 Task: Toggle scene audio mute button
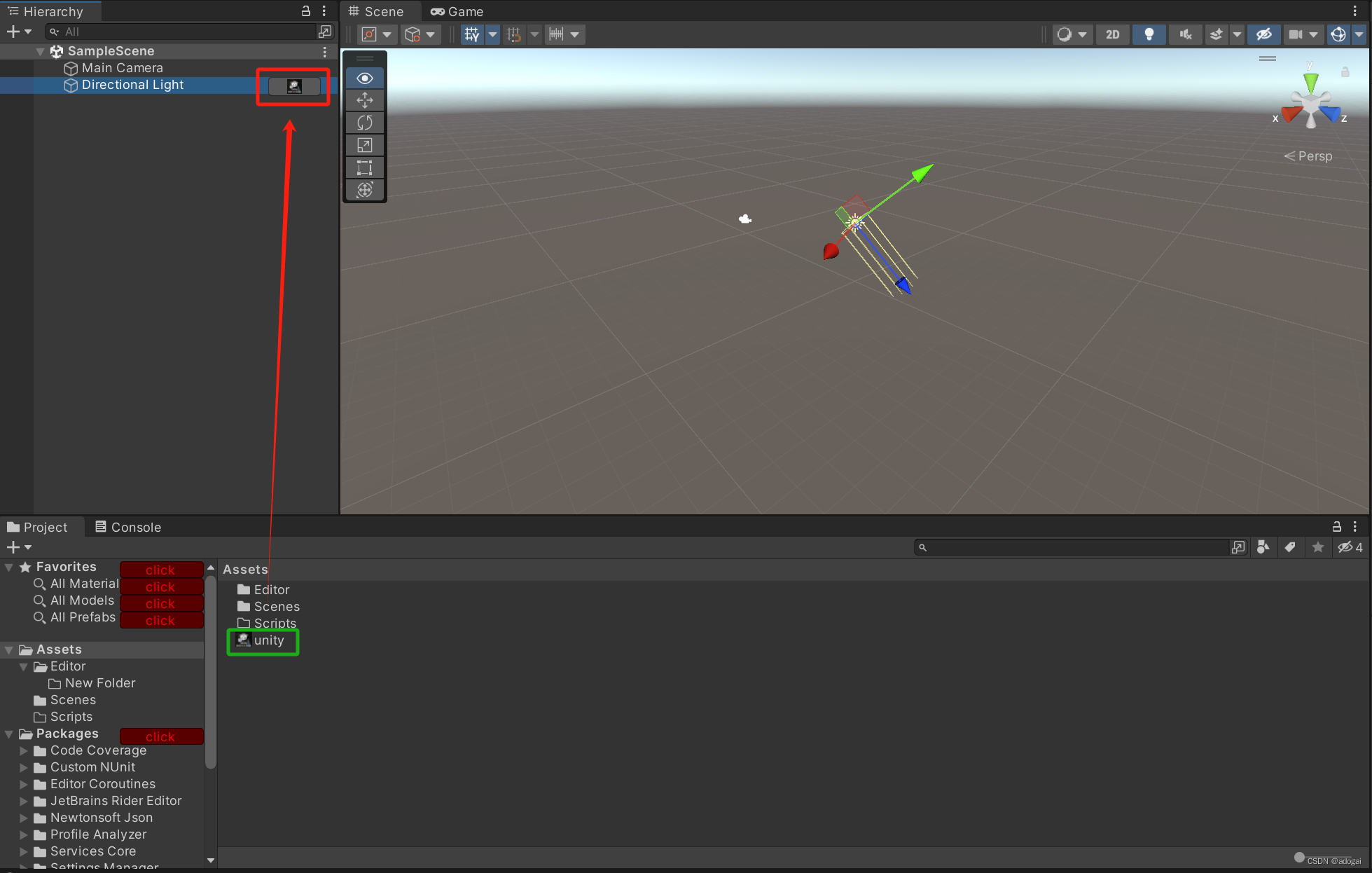1185,34
